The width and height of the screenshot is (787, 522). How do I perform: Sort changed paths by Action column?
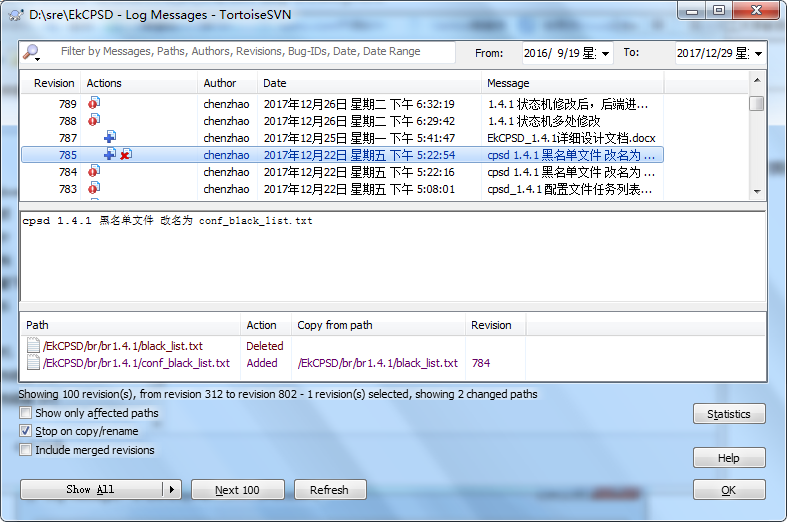point(266,325)
